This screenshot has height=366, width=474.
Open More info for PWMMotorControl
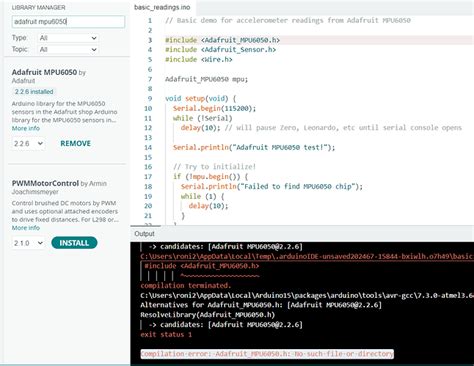pyautogui.click(x=26, y=228)
